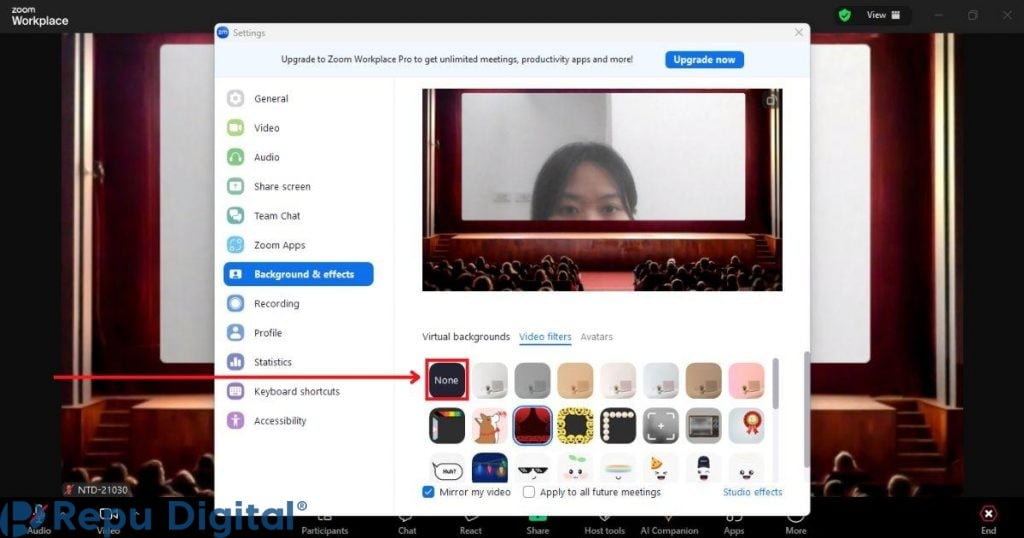Open Recording settings in sidebar

276,304
